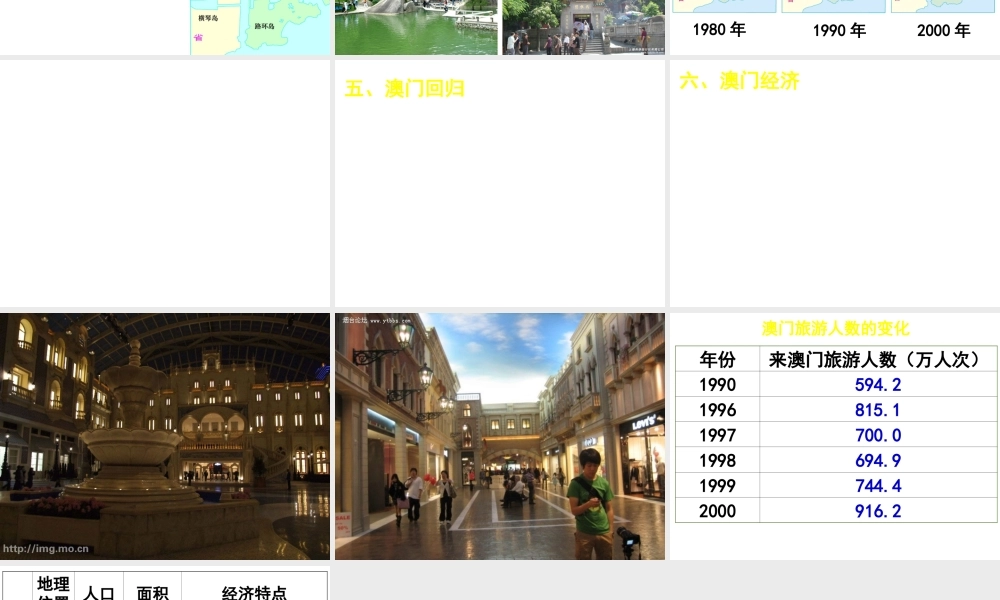Screen dimensions: 1000x600
Task: Click the 横琴岛 label on the map
Action: click(x=208, y=18)
